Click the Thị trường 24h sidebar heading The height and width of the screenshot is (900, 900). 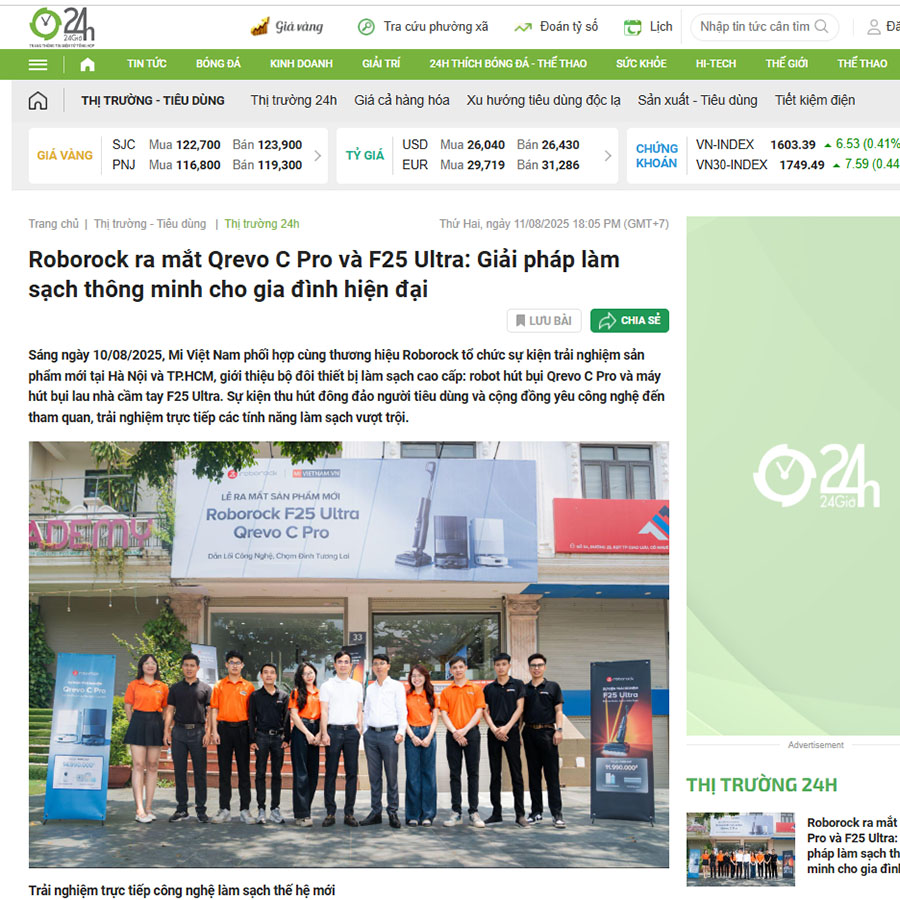[762, 785]
